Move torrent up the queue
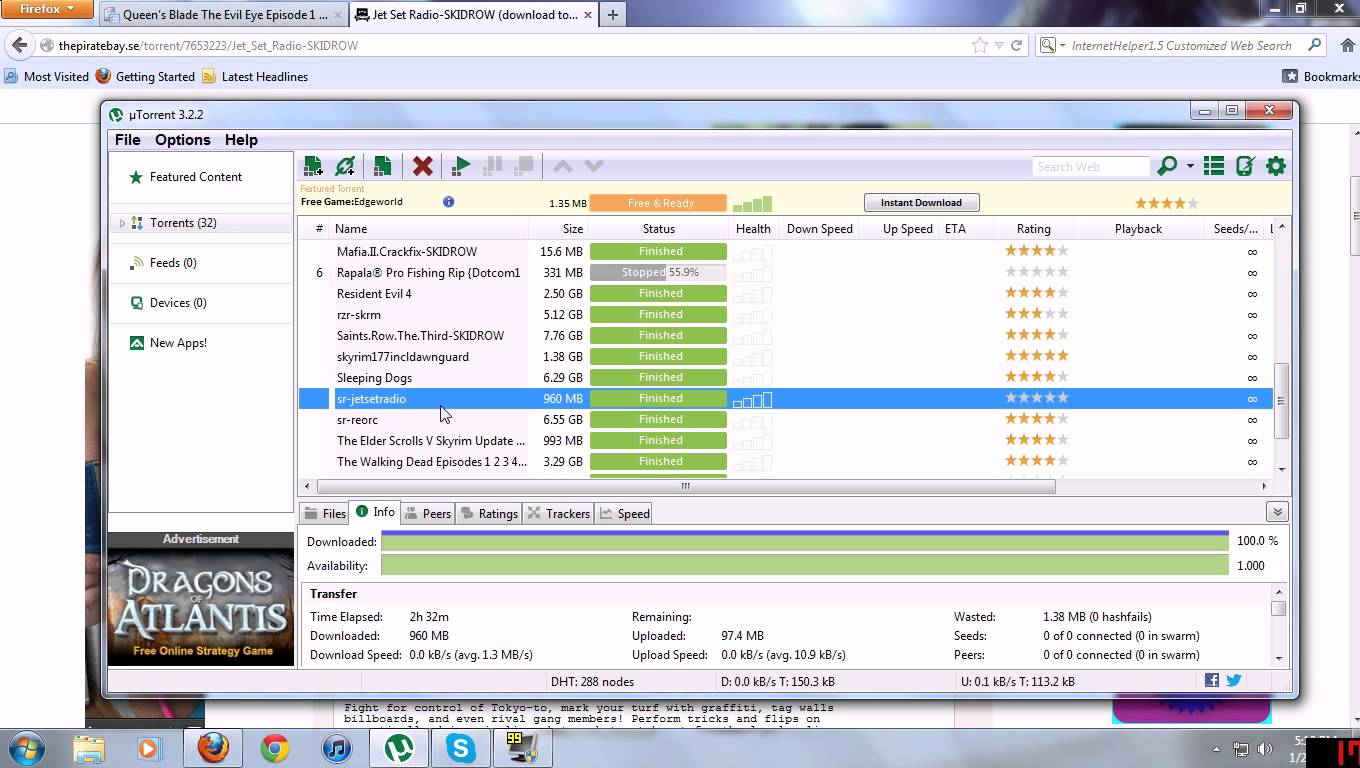The image size is (1360, 768). 563,166
